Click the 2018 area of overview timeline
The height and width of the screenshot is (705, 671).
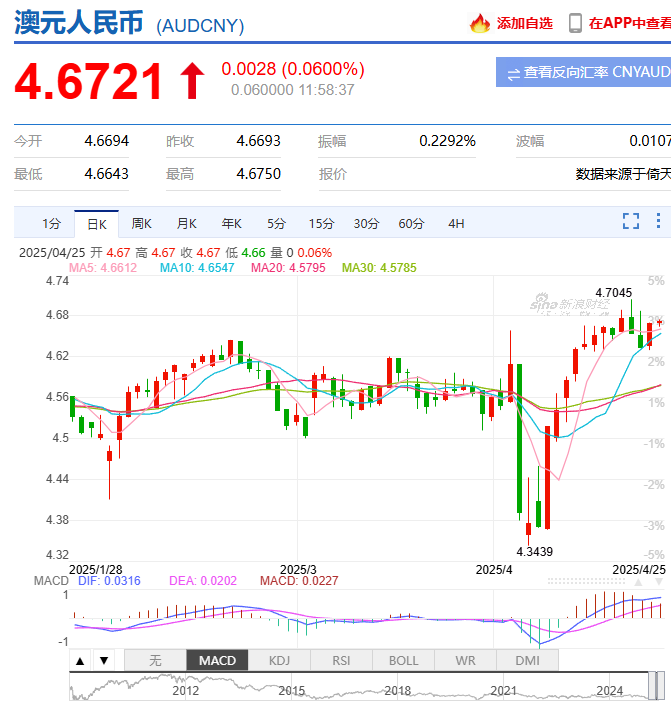398,690
